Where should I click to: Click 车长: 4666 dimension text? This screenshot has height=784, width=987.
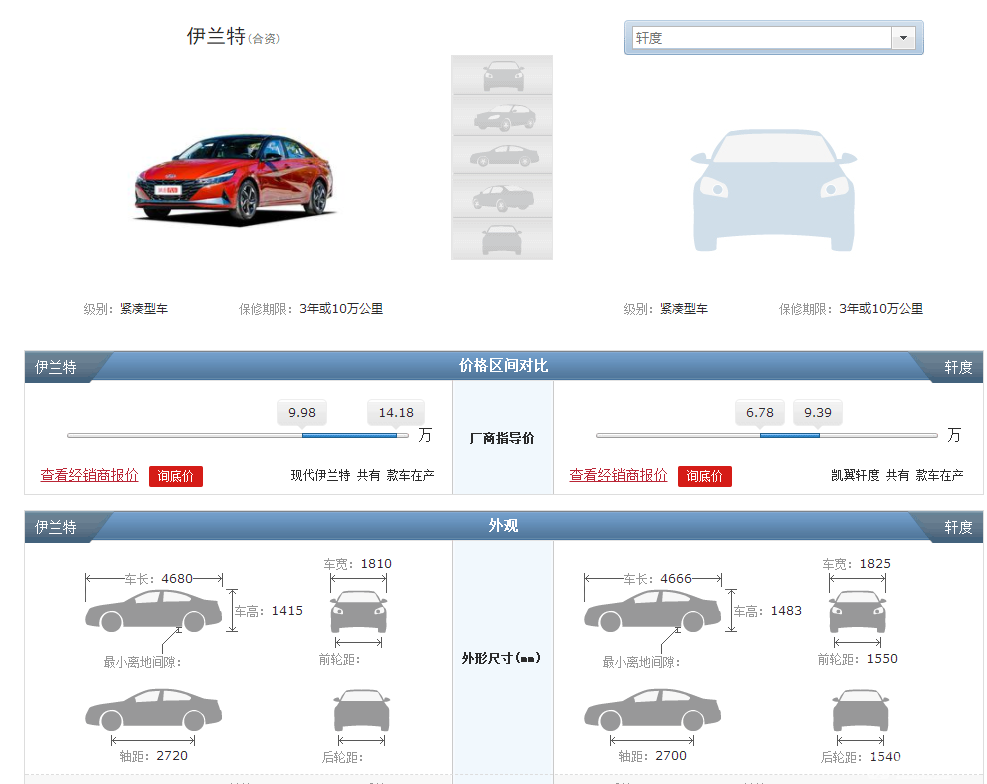click(658, 579)
